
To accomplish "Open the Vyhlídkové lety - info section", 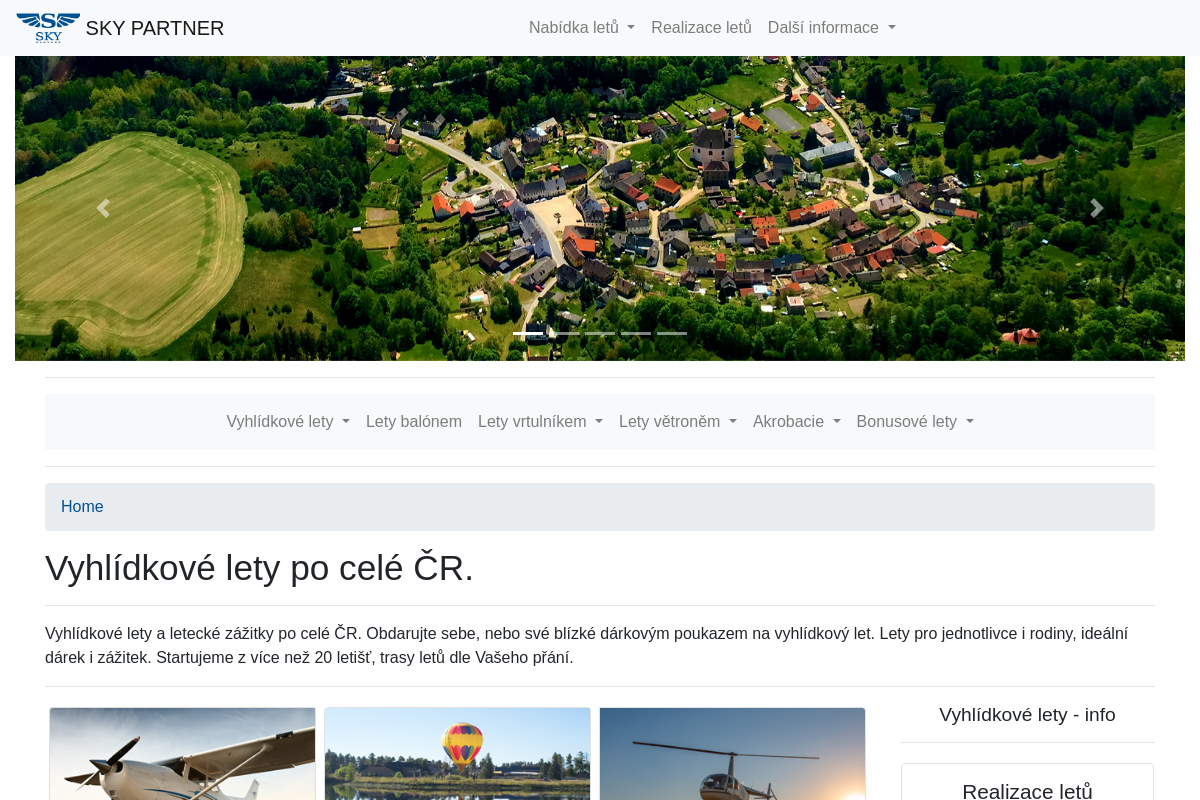I will (x=1027, y=714).
